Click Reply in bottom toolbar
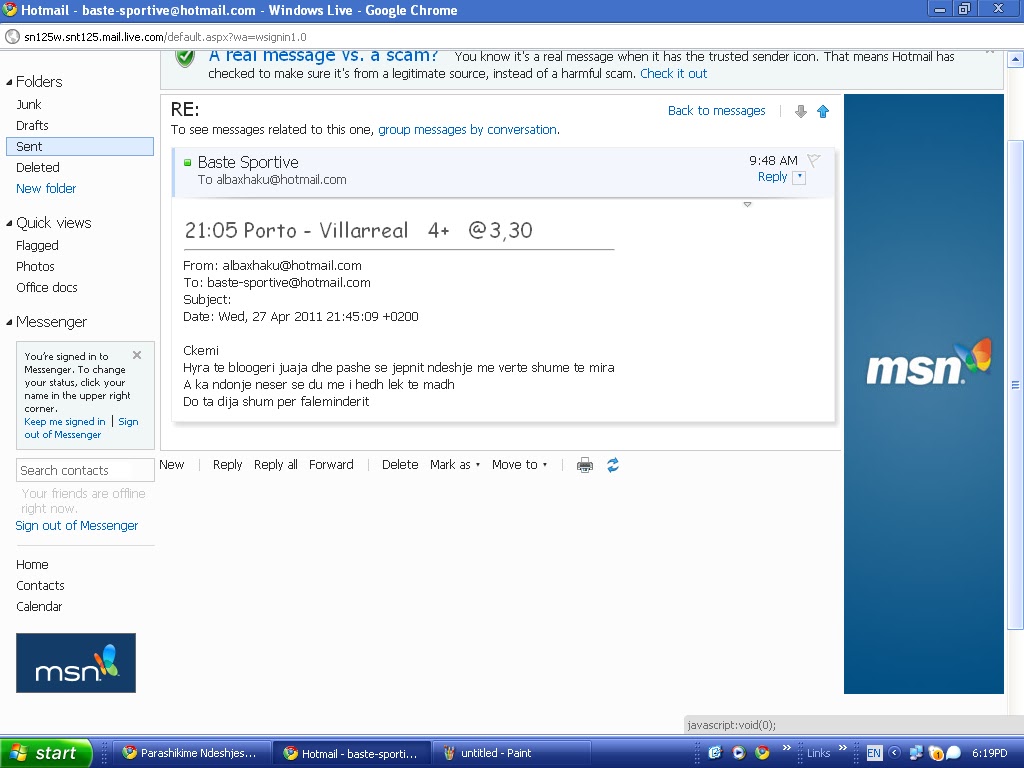The image size is (1024, 768). pyautogui.click(x=227, y=465)
